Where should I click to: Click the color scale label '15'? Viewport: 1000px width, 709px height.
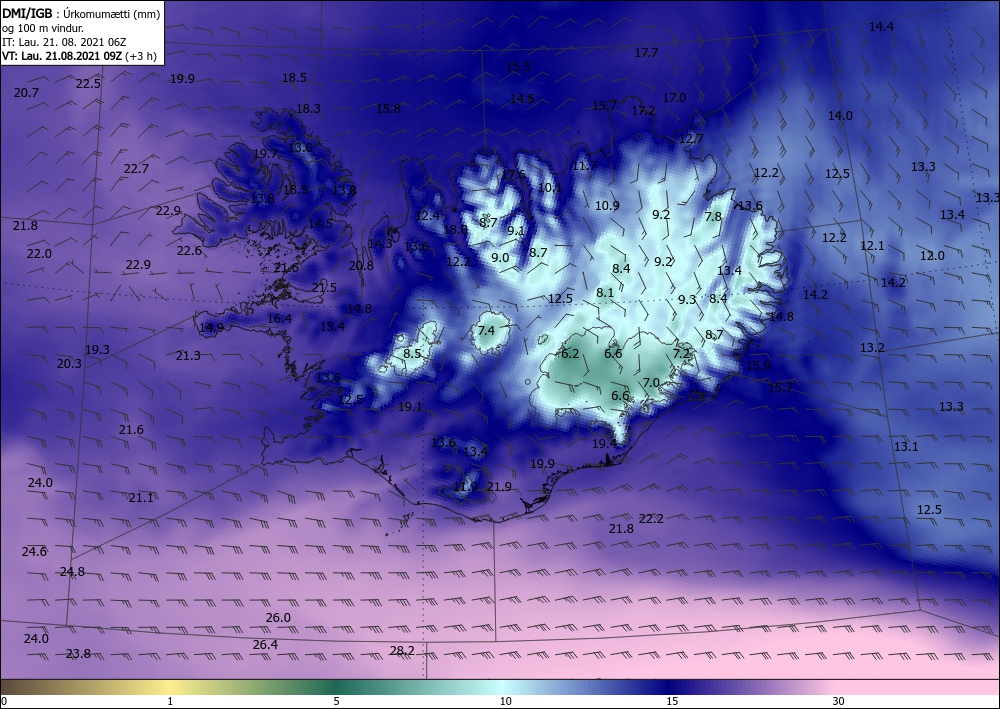click(672, 701)
